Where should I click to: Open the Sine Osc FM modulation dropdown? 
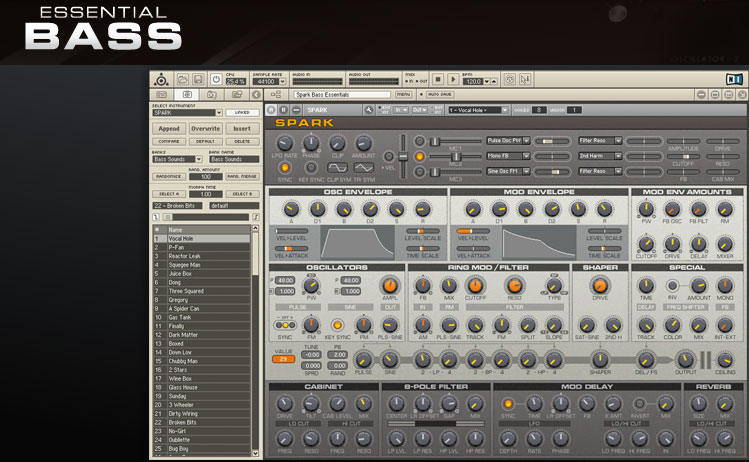pos(508,171)
